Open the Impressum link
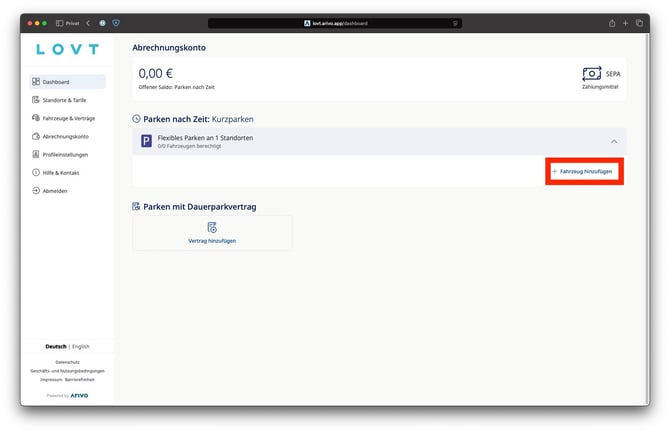The height and width of the screenshot is (433, 670). coord(52,380)
